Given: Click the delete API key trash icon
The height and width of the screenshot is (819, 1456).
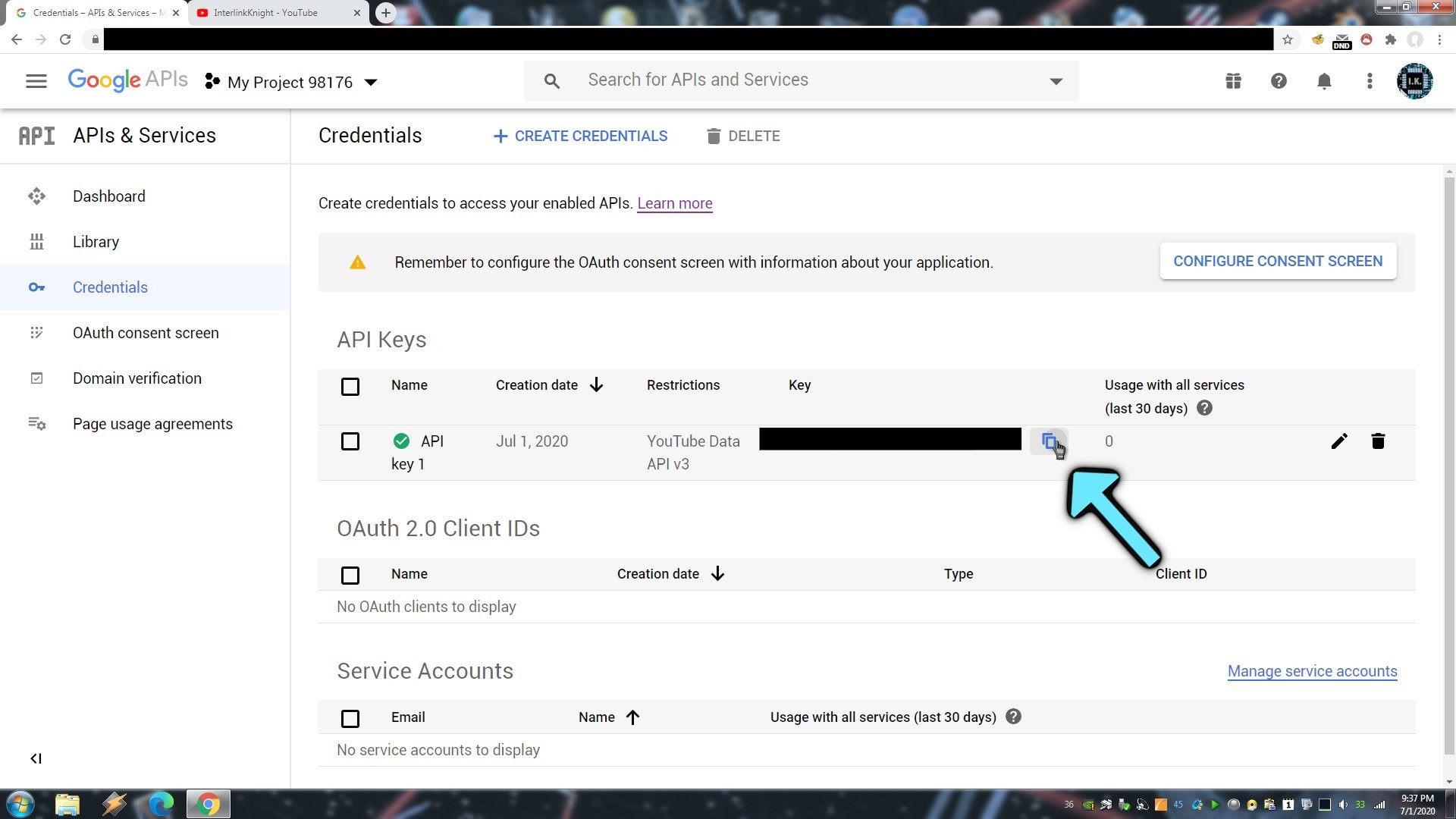Looking at the screenshot, I should [1379, 440].
